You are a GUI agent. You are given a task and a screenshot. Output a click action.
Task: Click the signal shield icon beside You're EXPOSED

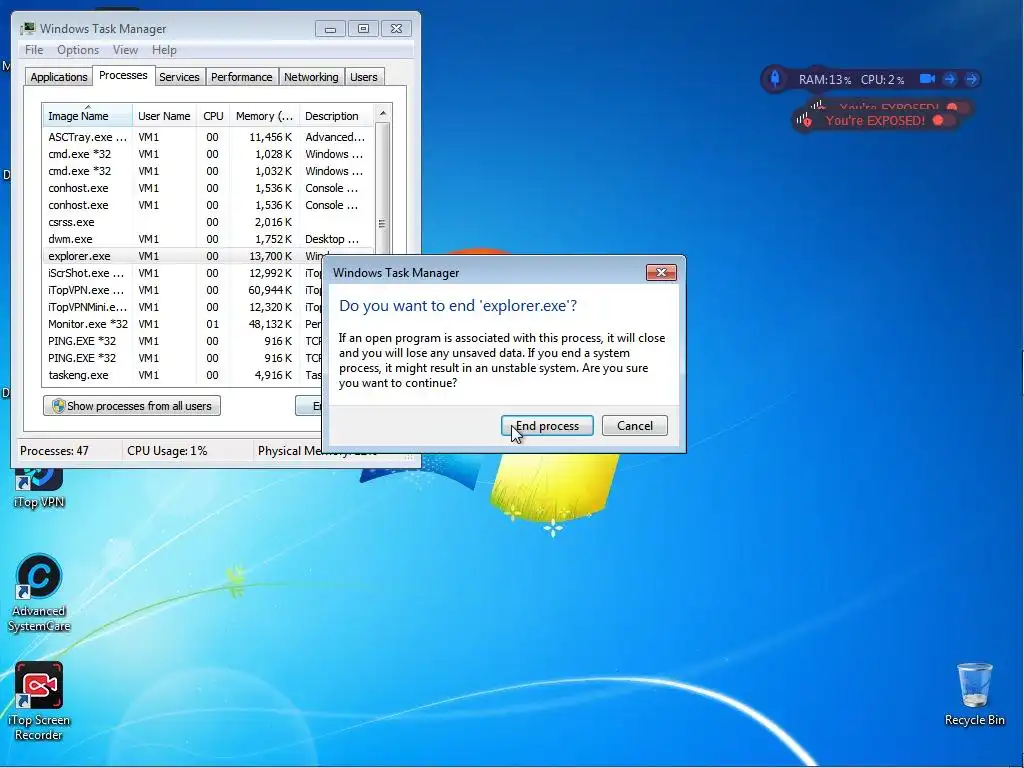[804, 120]
